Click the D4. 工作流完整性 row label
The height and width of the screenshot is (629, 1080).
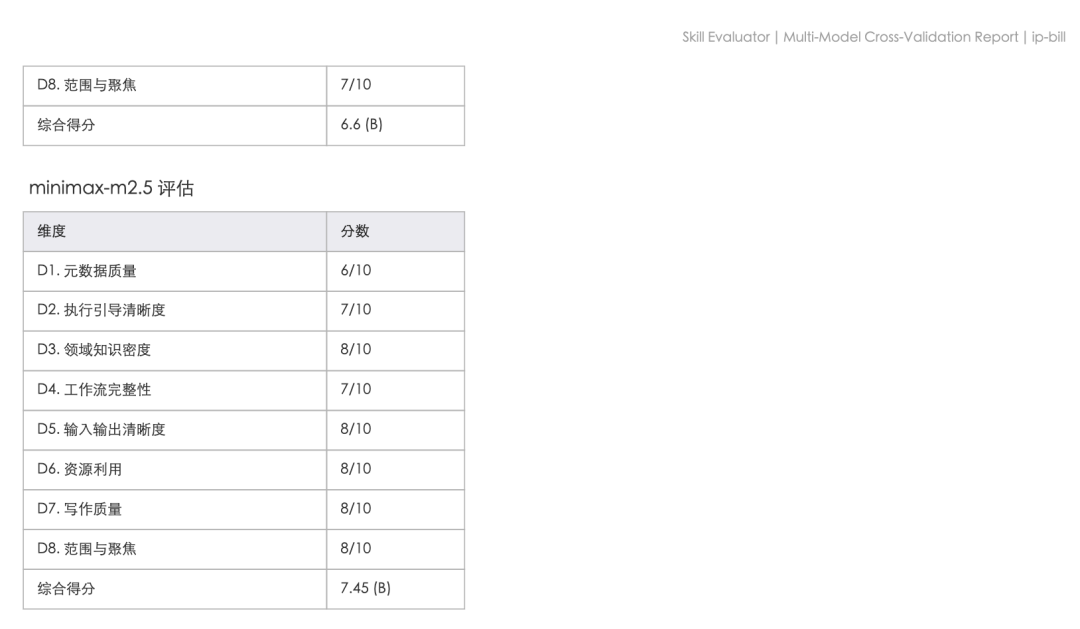[94, 390]
